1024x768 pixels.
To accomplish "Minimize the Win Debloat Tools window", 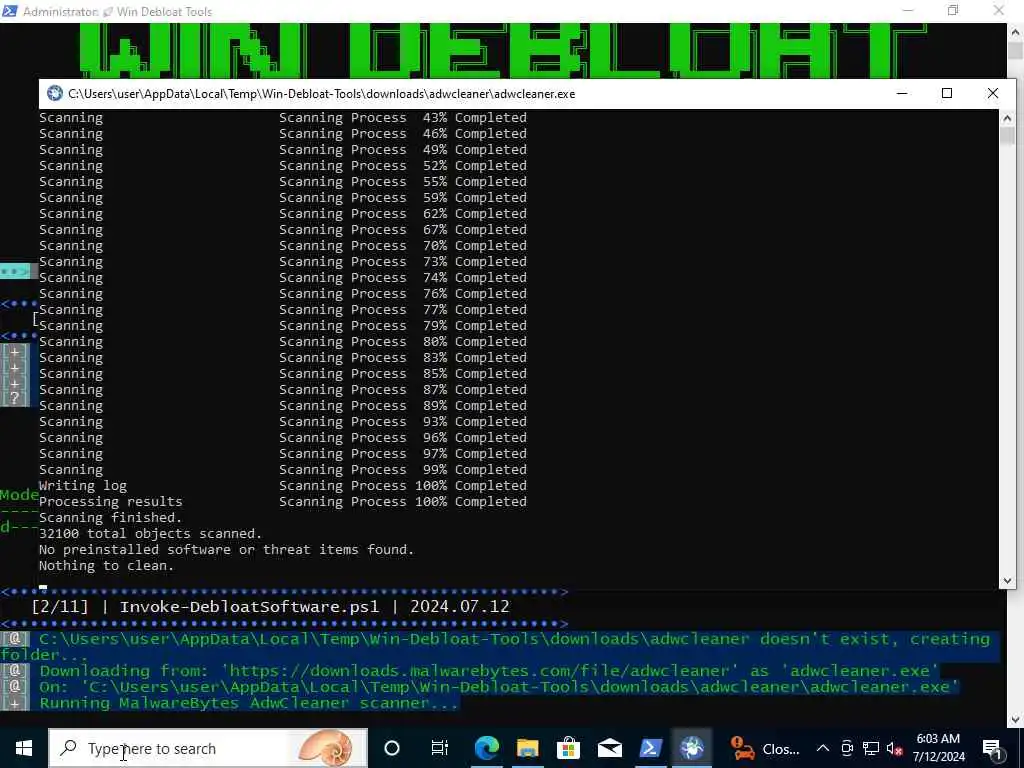I will pos(908,10).
